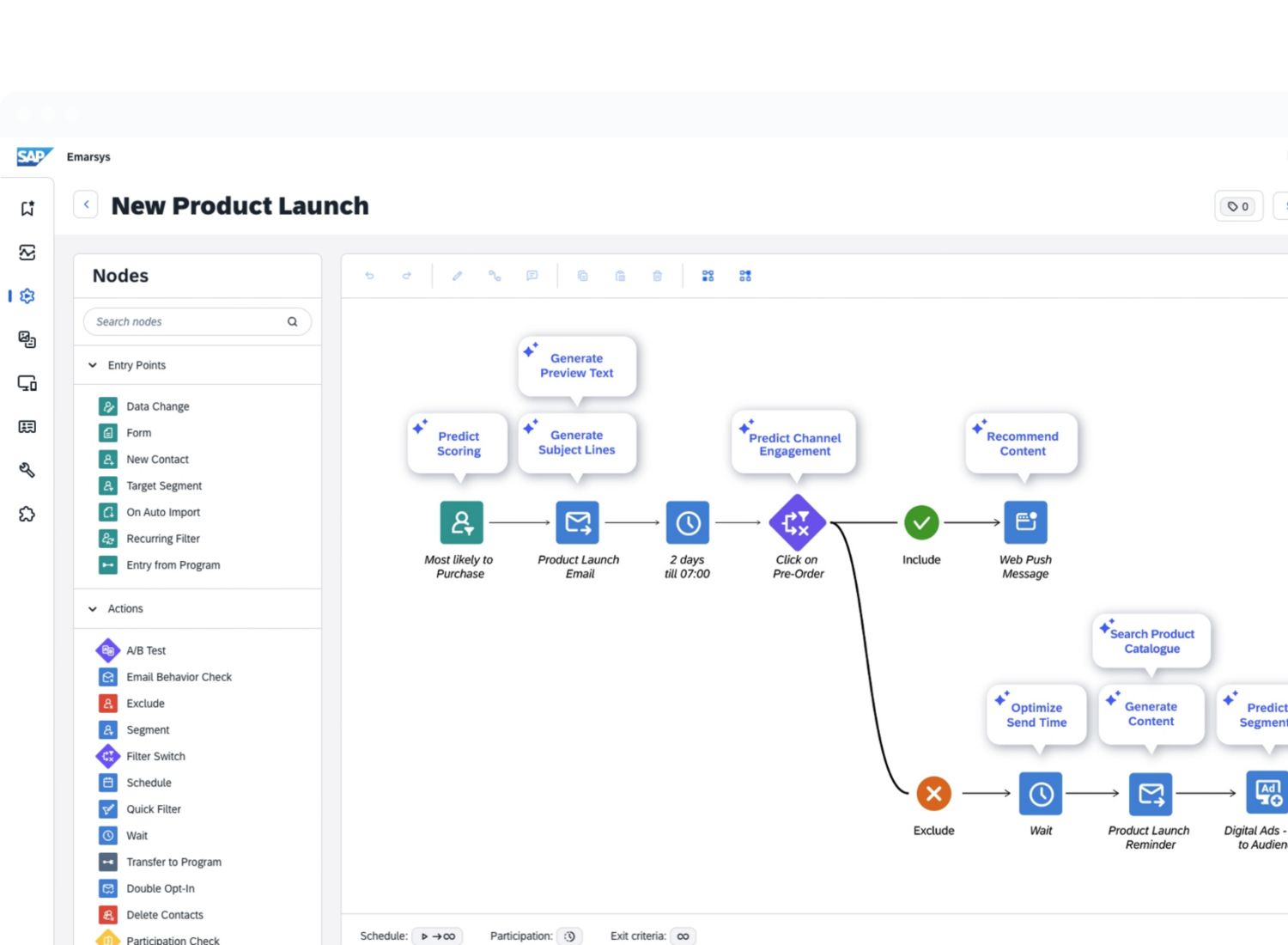Collapse the Entry Points section
Image resolution: width=1288 pixels, height=945 pixels.
point(93,365)
